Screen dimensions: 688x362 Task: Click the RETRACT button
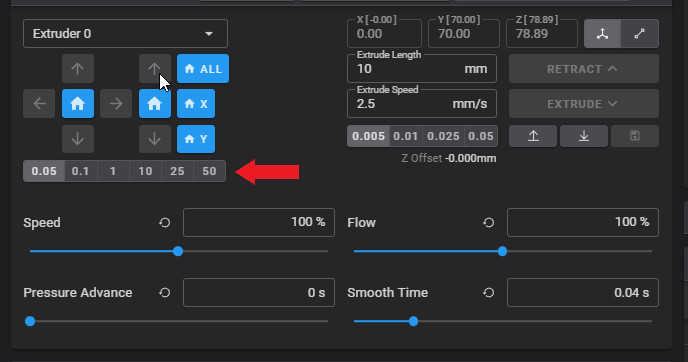(584, 69)
